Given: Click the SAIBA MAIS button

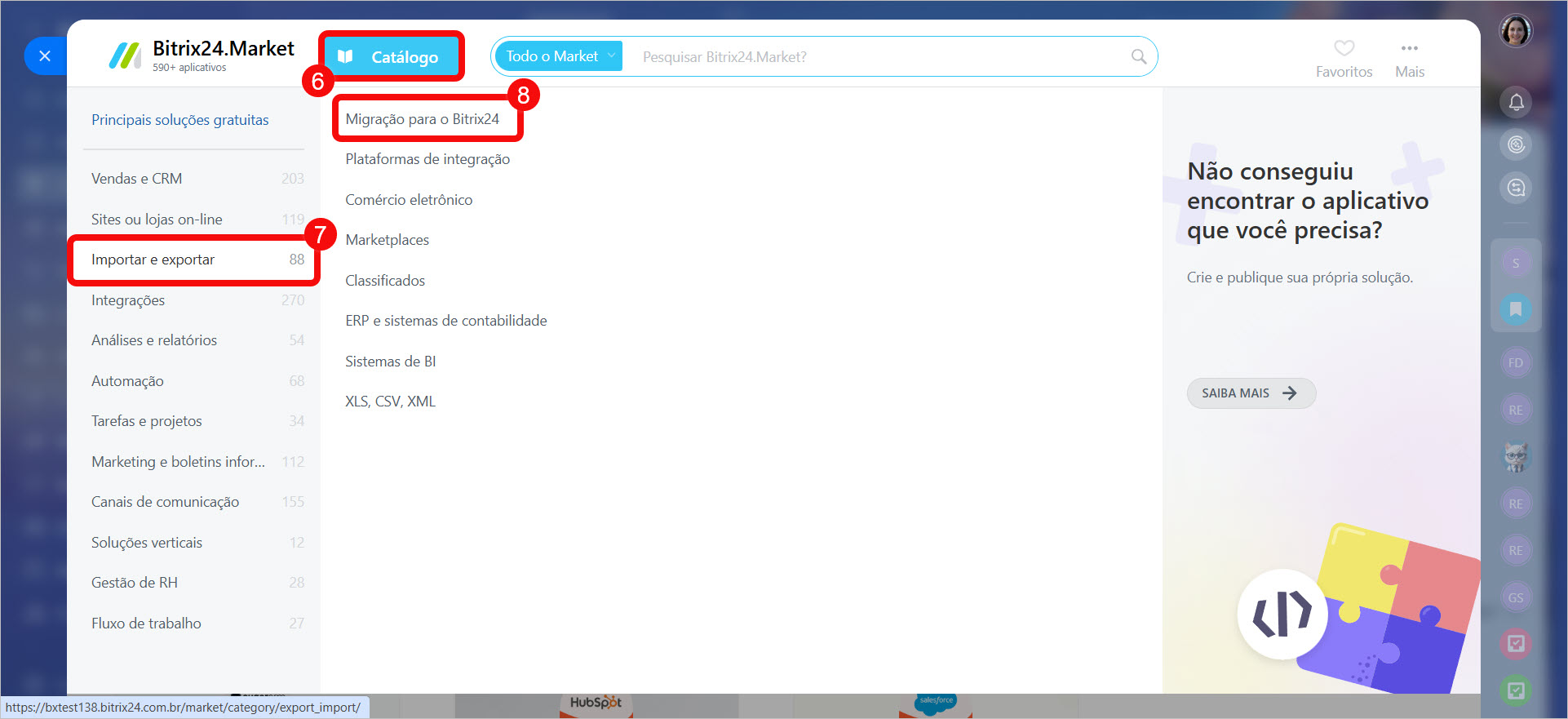Looking at the screenshot, I should pyautogui.click(x=1251, y=393).
